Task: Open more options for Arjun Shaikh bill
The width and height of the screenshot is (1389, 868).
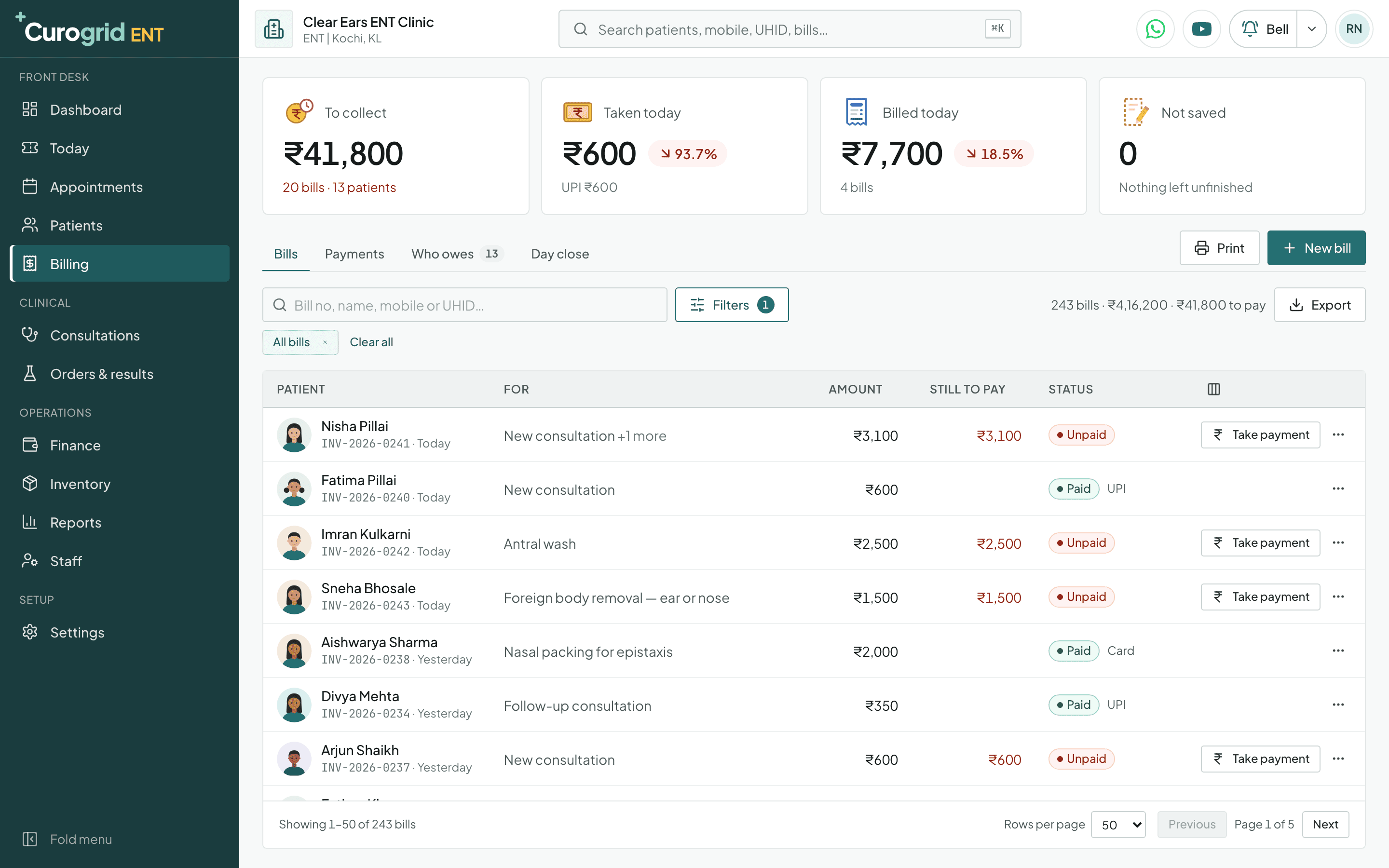Action: tap(1338, 759)
